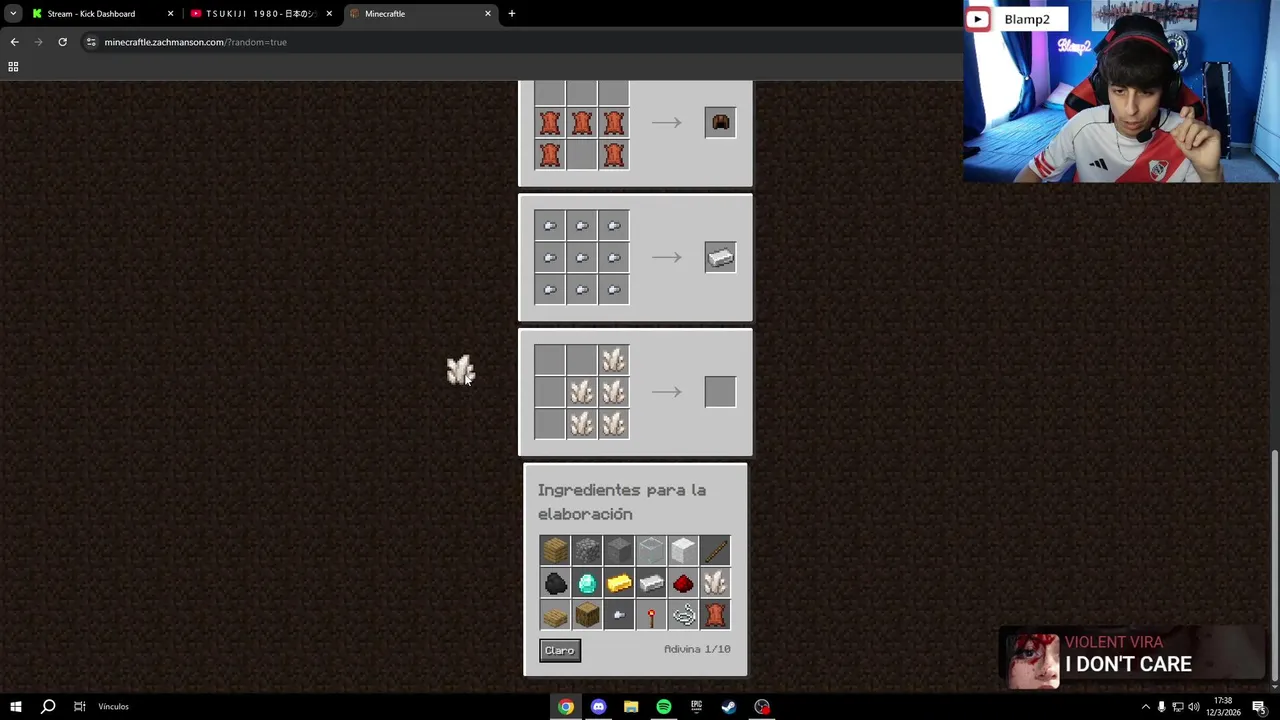Reload the Minecraftle page
Viewport: 1280px width, 720px height.
(62, 42)
